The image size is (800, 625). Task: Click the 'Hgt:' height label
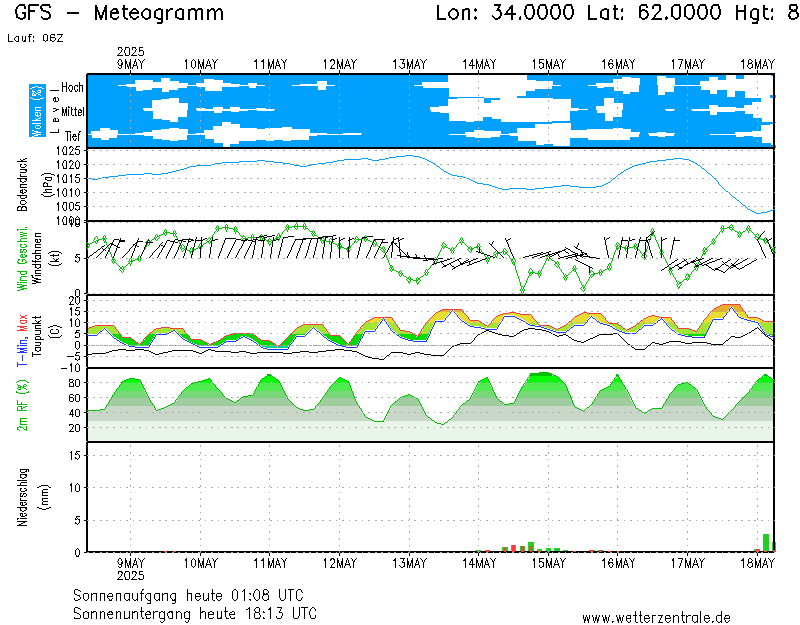pyautogui.click(x=755, y=13)
